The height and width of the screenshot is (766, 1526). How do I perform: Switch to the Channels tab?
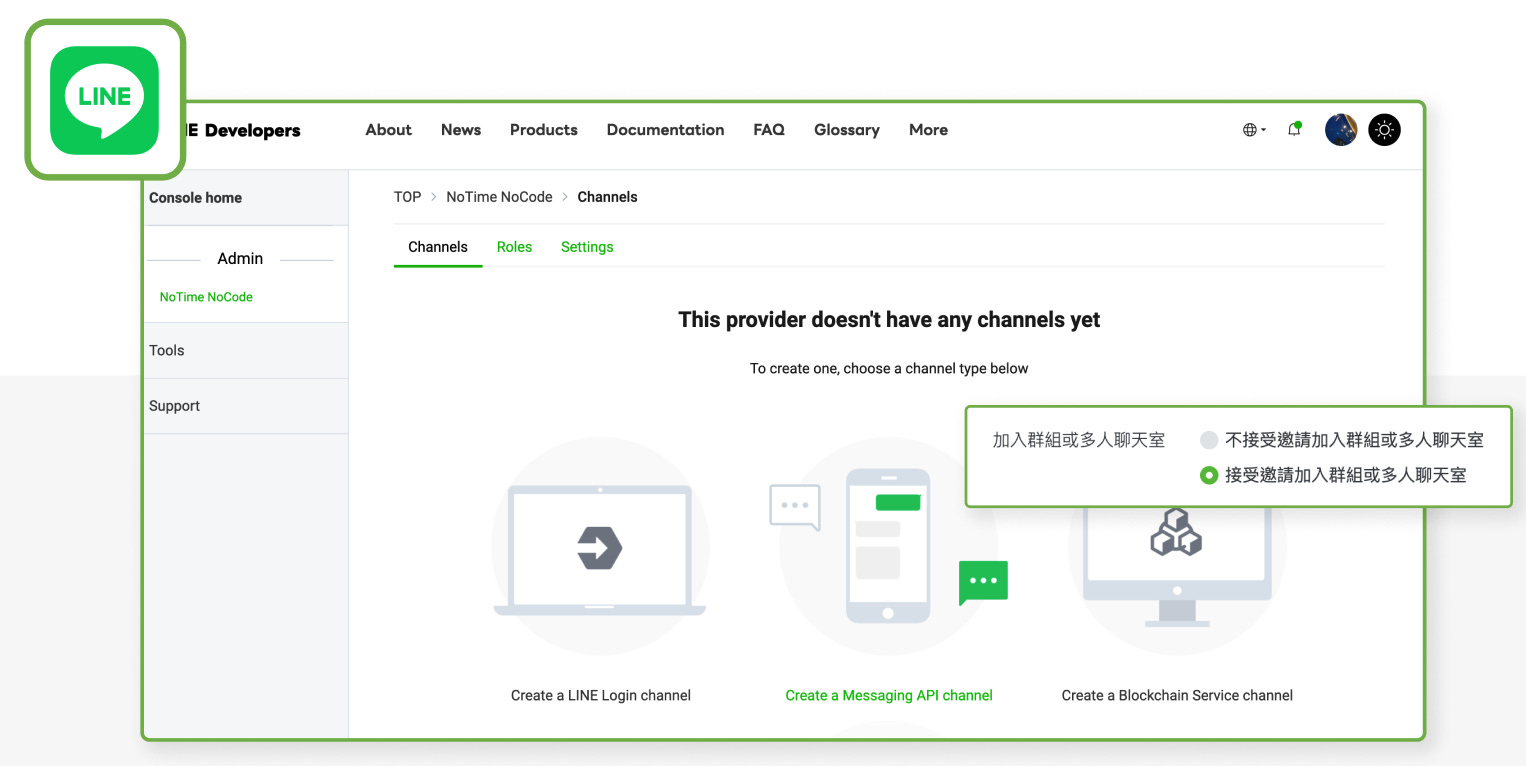tap(438, 247)
